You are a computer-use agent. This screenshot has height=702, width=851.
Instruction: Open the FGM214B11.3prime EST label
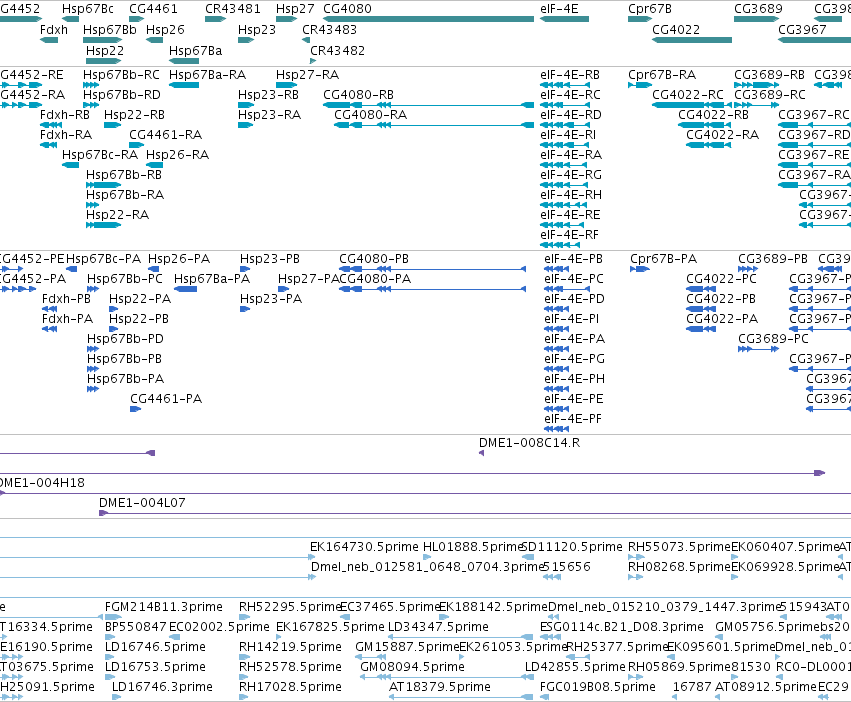[x=164, y=607]
